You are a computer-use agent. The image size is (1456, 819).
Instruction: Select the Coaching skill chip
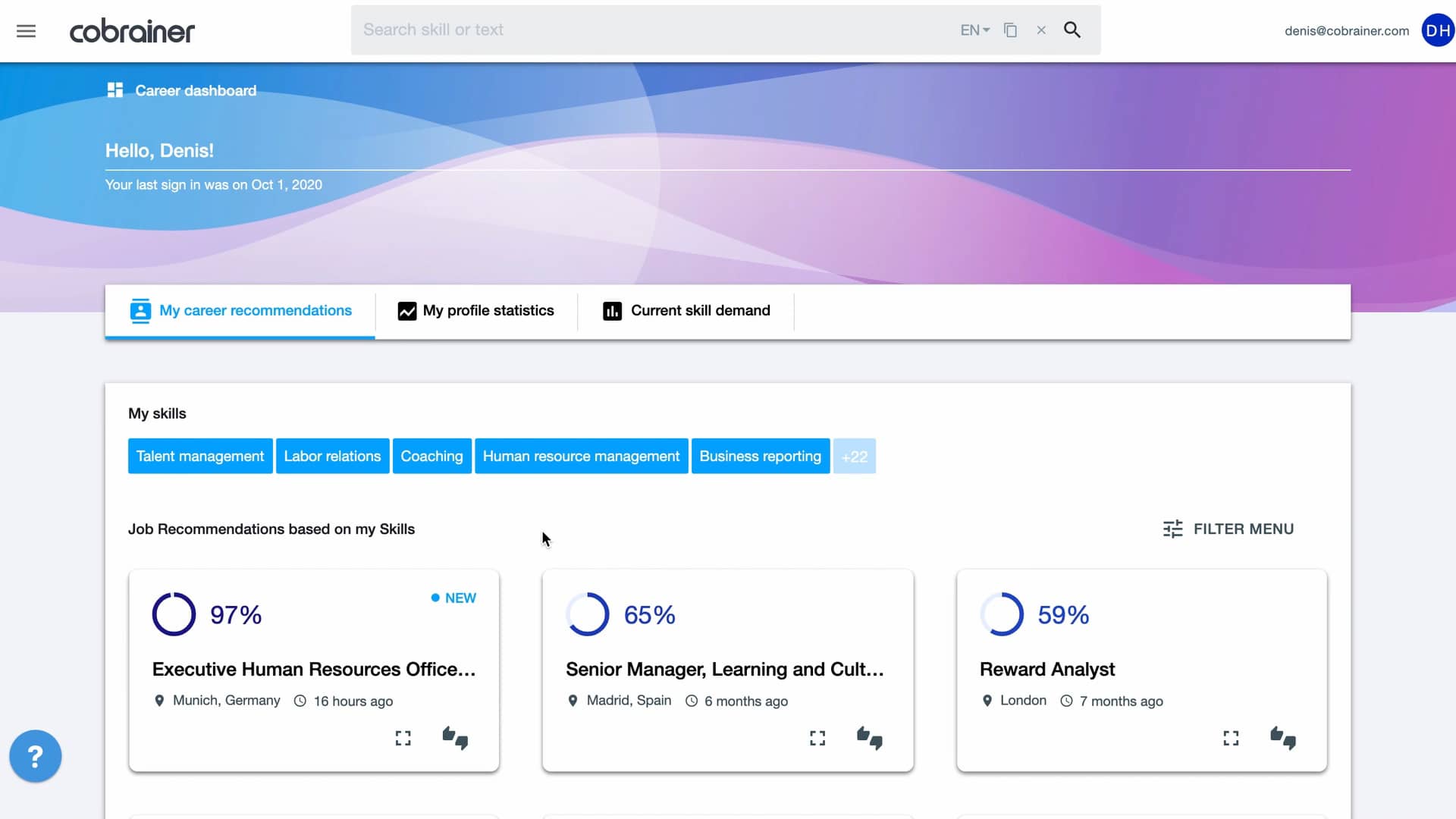point(431,457)
